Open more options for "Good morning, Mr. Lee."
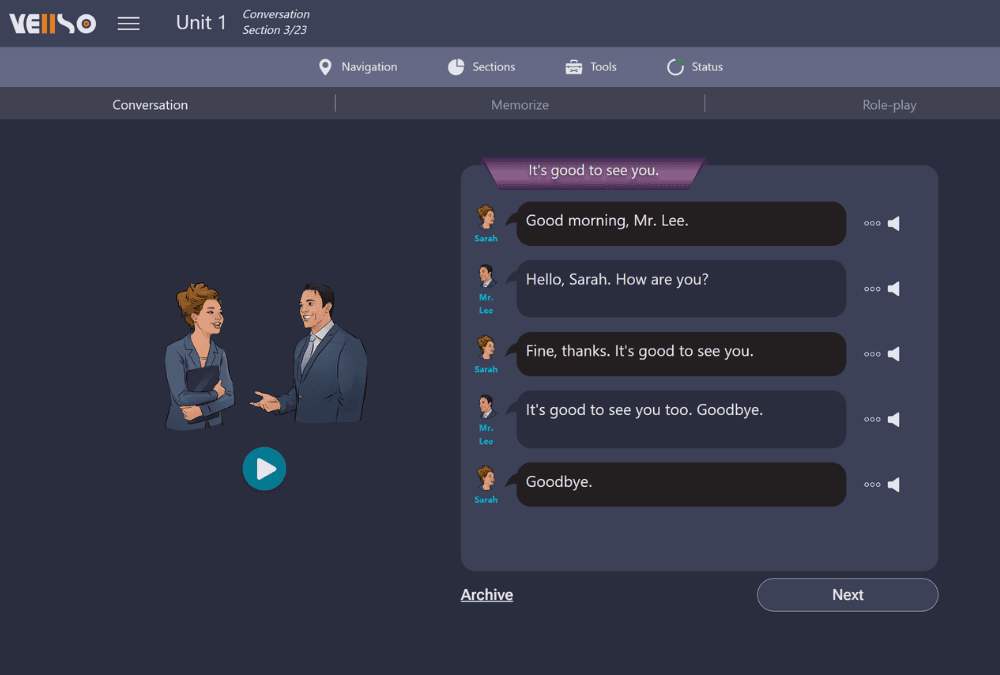Image resolution: width=1000 pixels, height=675 pixels. (872, 224)
